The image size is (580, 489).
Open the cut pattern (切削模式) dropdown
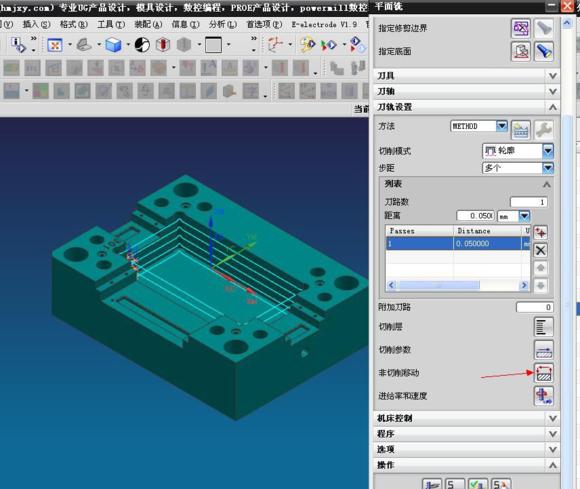pos(548,151)
